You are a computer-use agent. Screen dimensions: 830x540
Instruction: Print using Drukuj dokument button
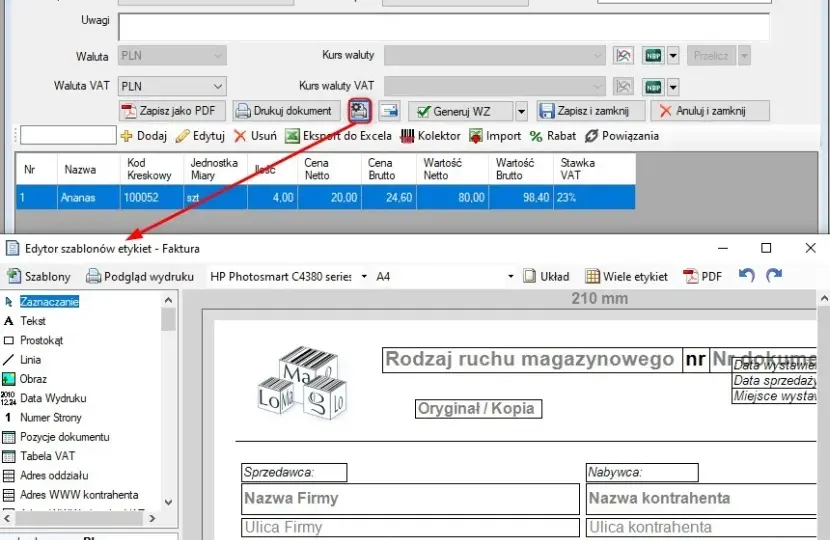tap(286, 111)
